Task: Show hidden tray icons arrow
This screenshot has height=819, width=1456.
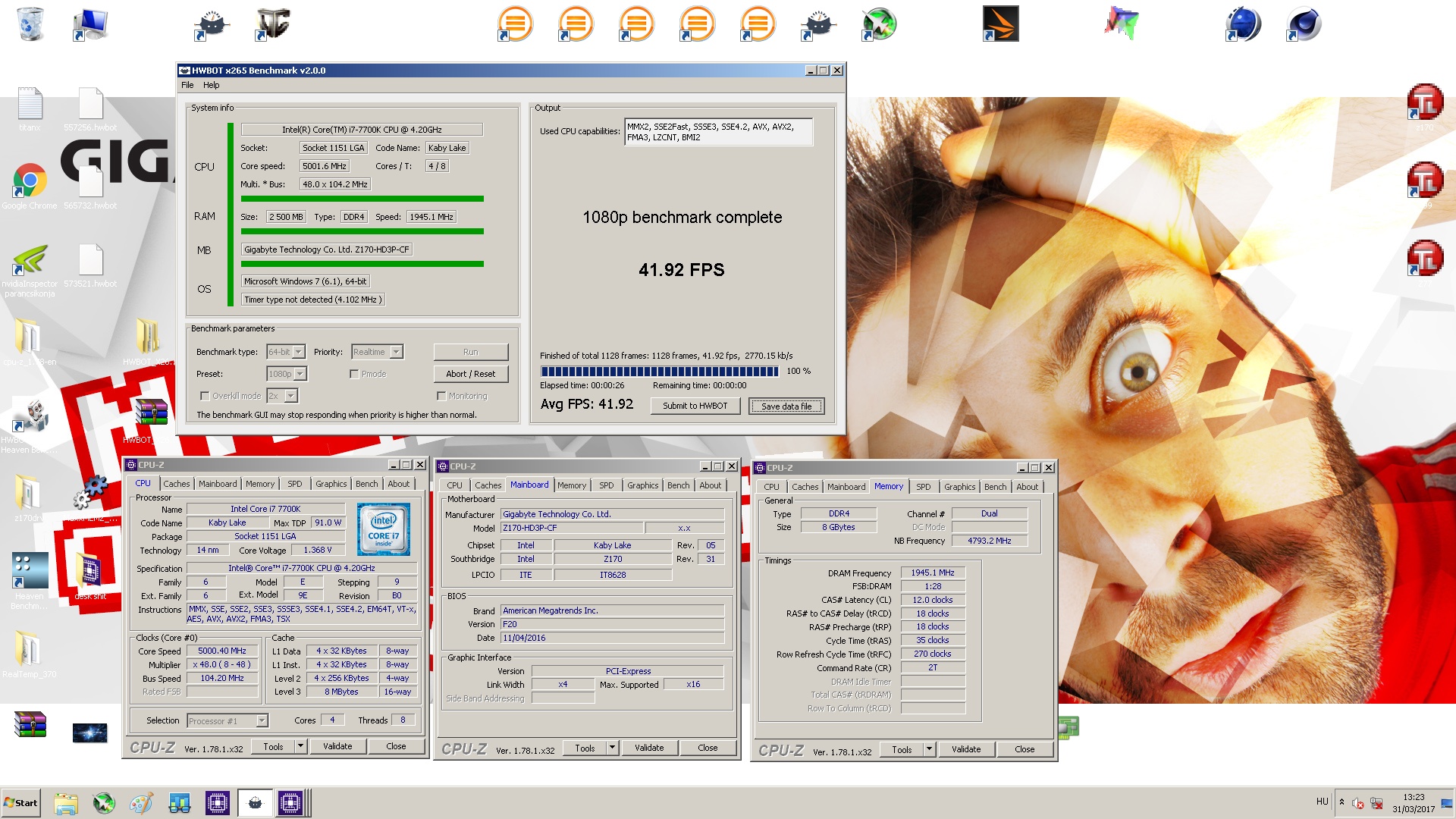Action: [1341, 802]
